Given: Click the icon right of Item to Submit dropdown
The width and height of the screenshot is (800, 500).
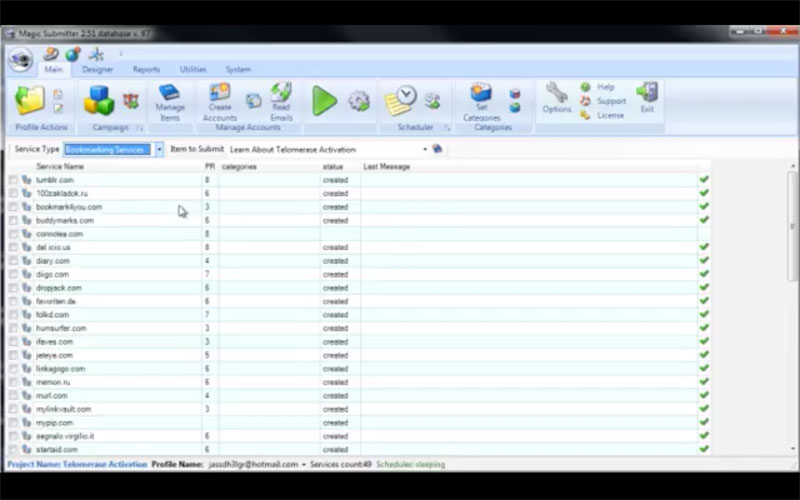Looking at the screenshot, I should pos(437,149).
